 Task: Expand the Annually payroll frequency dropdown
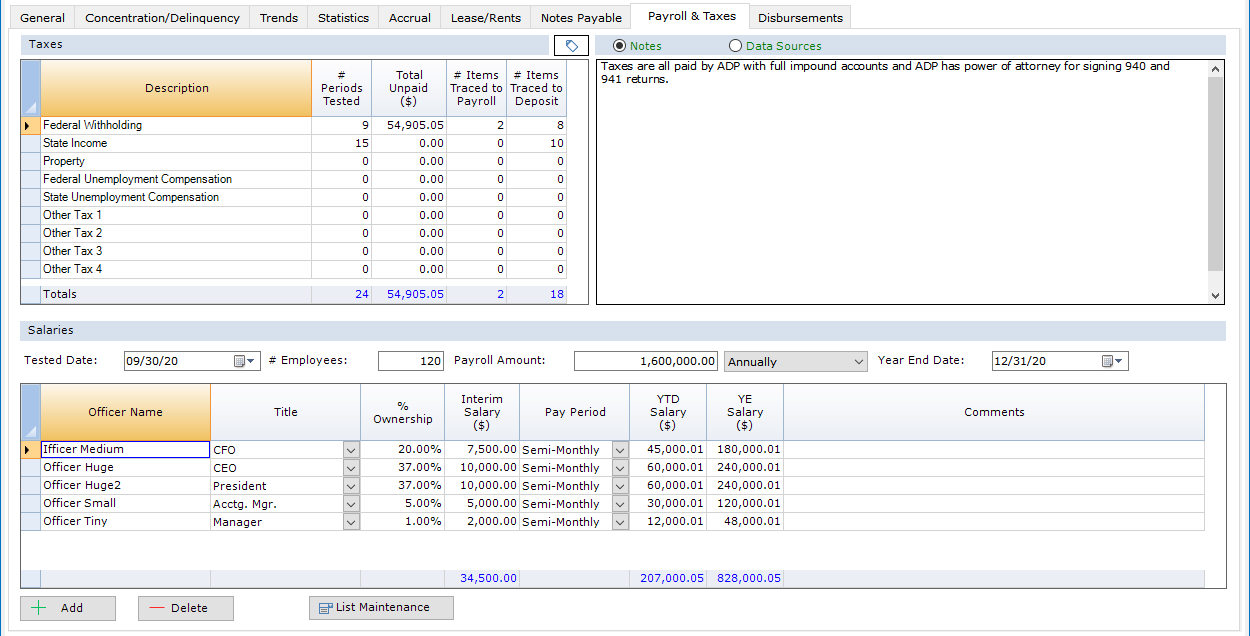[x=857, y=362]
